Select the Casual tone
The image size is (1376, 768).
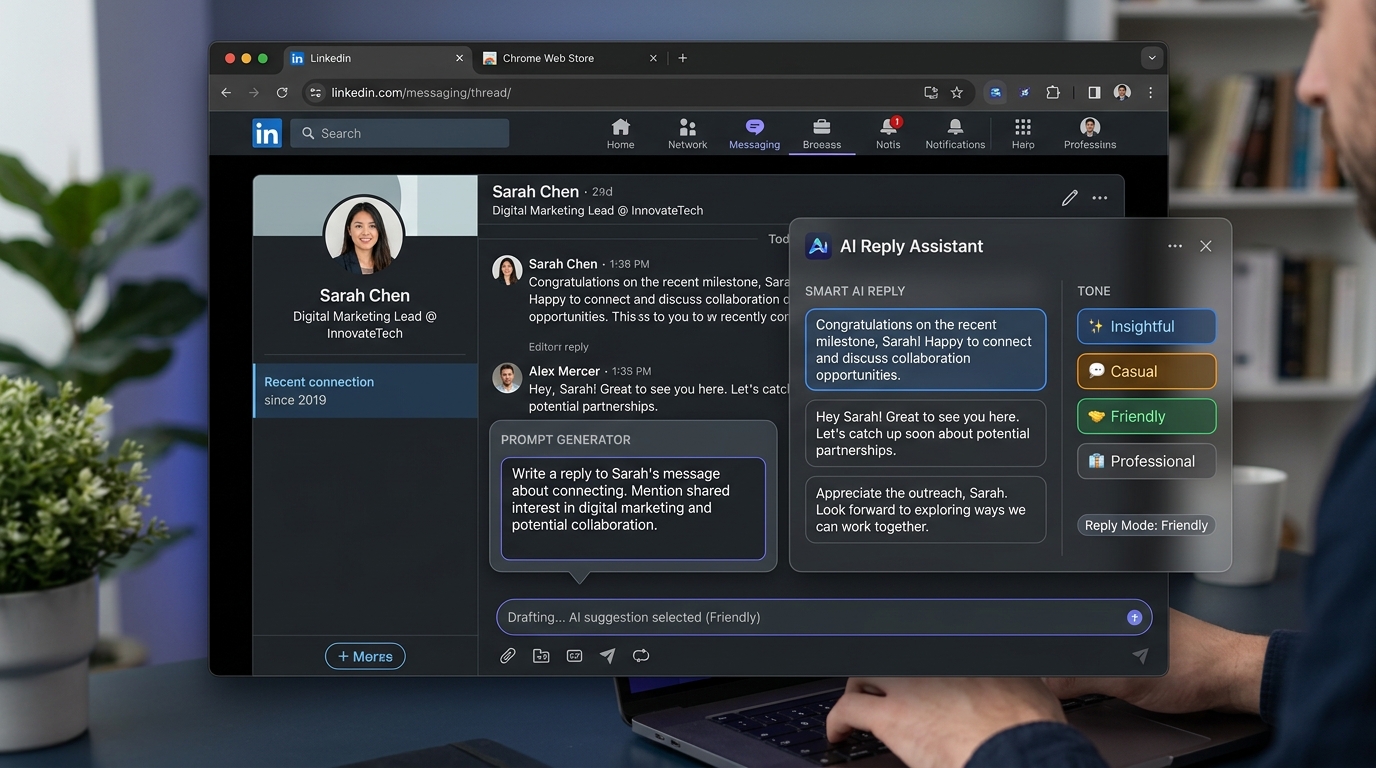1146,371
